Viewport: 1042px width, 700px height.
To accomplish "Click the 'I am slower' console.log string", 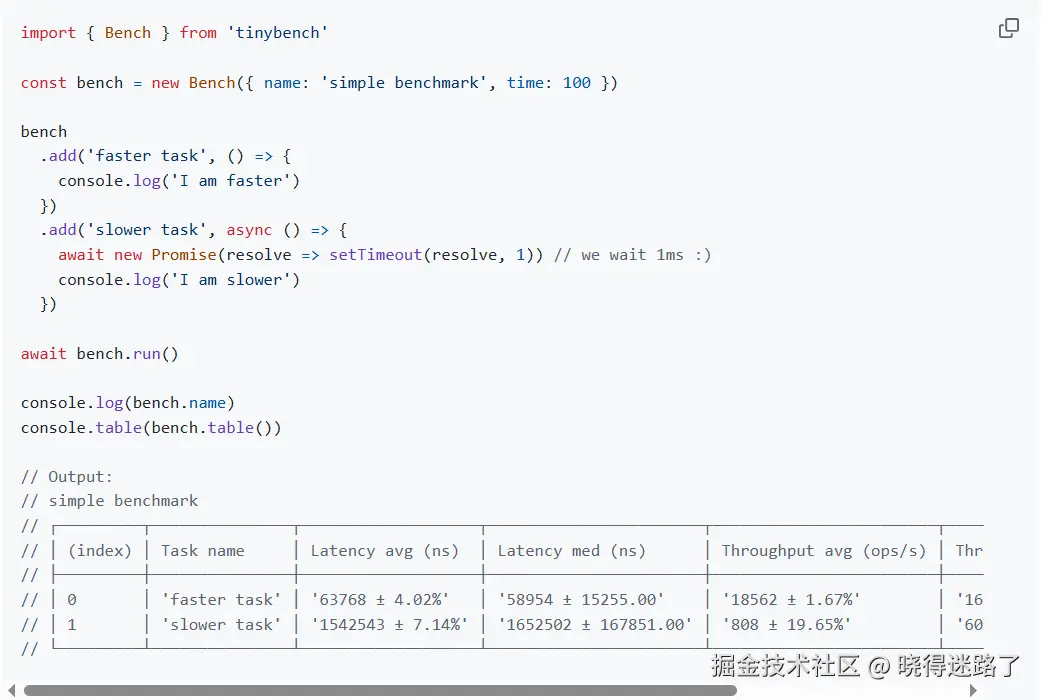I will [x=231, y=280].
